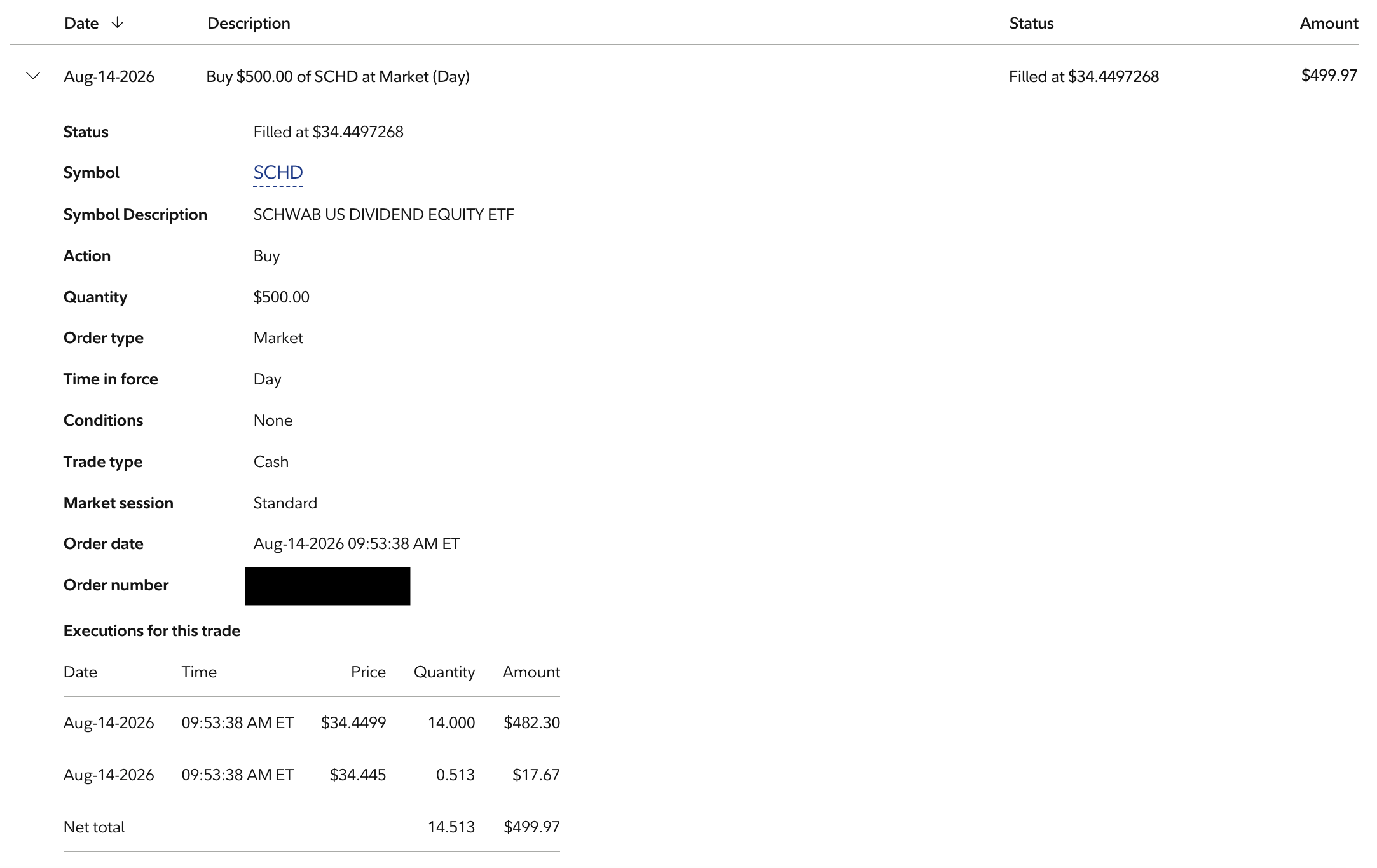This screenshot has width=1377, height=868.
Task: Click the Market session value 'Standard'
Action: tap(285, 503)
